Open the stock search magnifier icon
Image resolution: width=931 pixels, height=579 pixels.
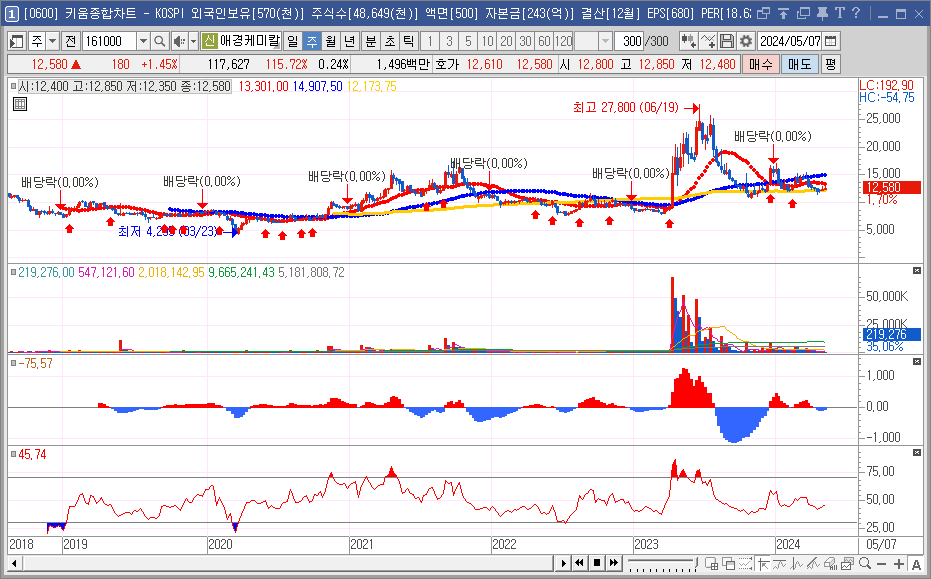pyautogui.click(x=159, y=41)
